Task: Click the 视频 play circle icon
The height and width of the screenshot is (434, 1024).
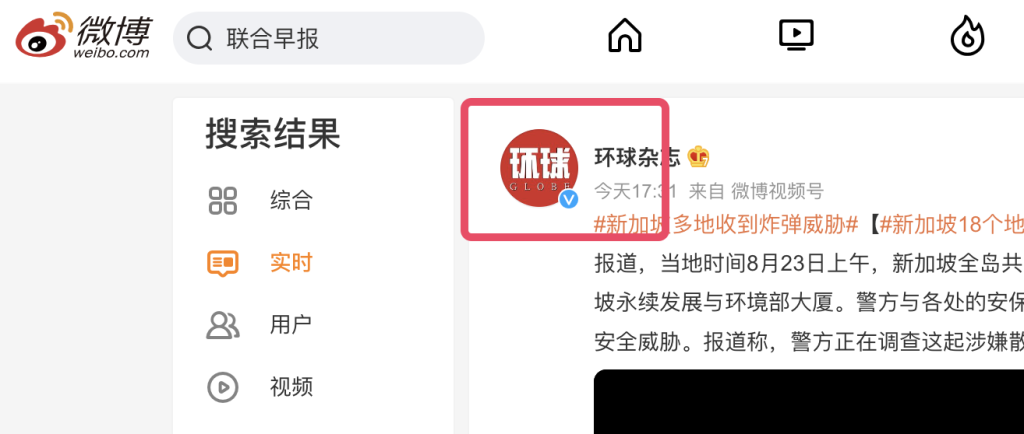Action: (223, 387)
